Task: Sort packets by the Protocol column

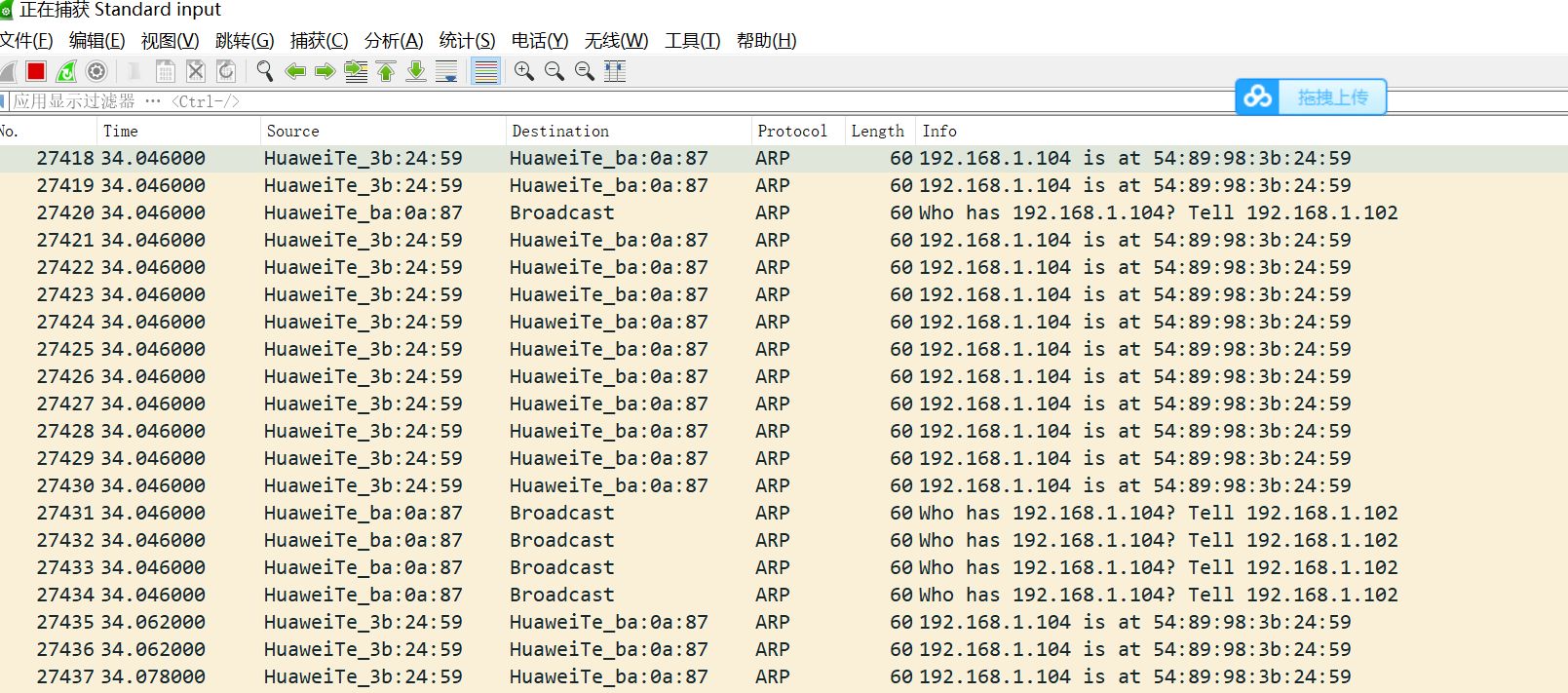Action: (x=797, y=131)
